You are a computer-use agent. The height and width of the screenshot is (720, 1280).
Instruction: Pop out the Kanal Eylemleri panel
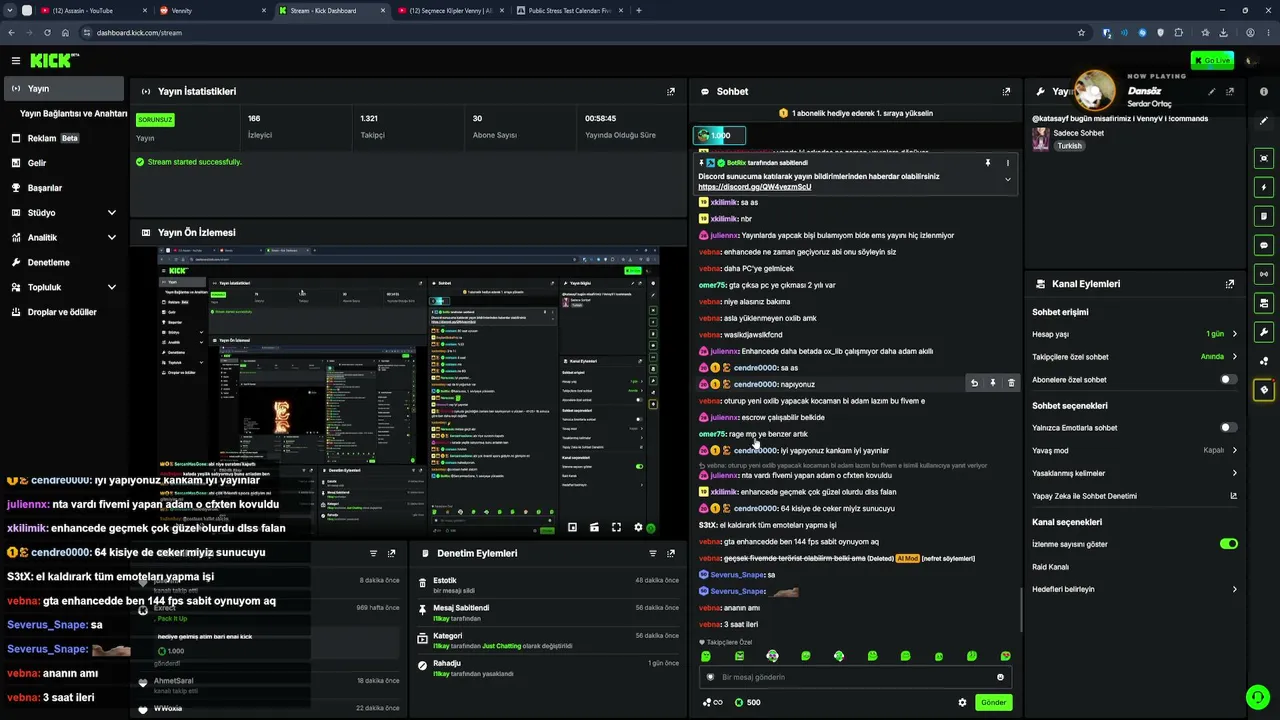pyautogui.click(x=1230, y=284)
